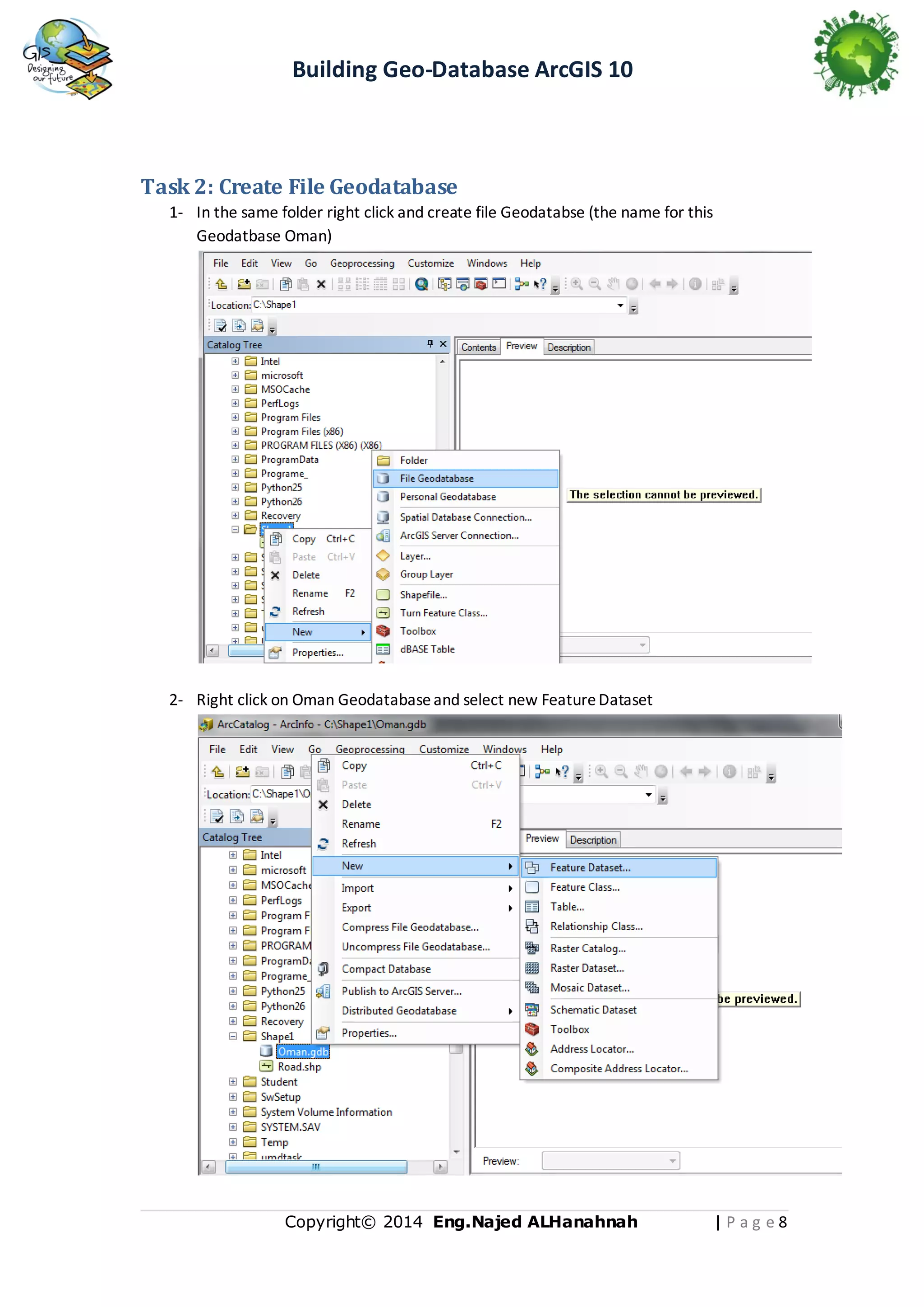The width and height of the screenshot is (924, 1307).
Task: Click Compress File Geodatabase... menu entry
Action: pyautogui.click(x=416, y=927)
